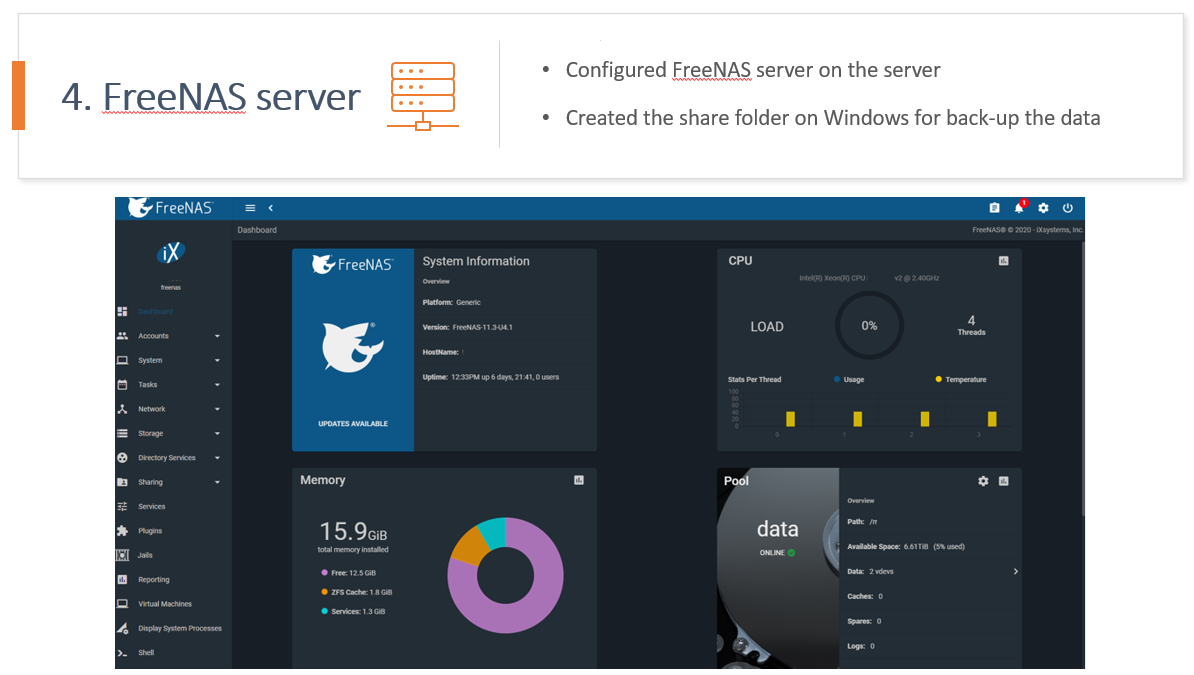This screenshot has height=675, width=1194.
Task: Click the Virtual Machines monitor icon
Action: coord(122,604)
